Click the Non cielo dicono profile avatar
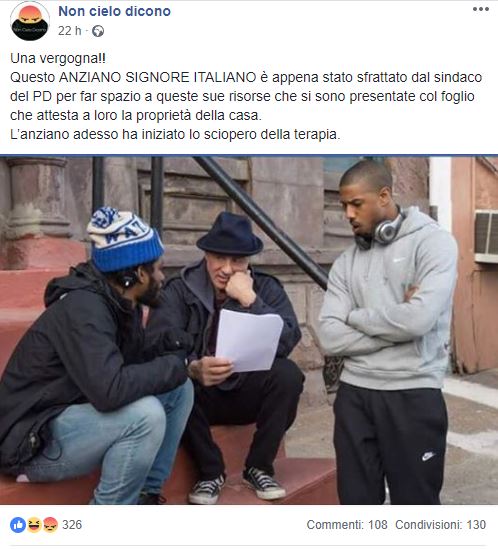Screen dimensions: 498x549 pyautogui.click(x=30, y=21)
